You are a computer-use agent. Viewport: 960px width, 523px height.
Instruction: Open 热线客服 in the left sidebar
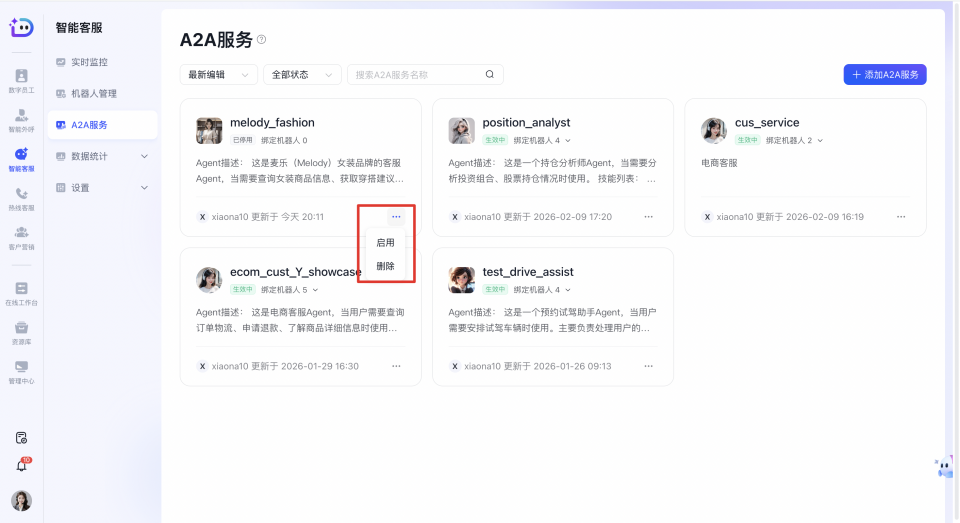pyautogui.click(x=21, y=198)
